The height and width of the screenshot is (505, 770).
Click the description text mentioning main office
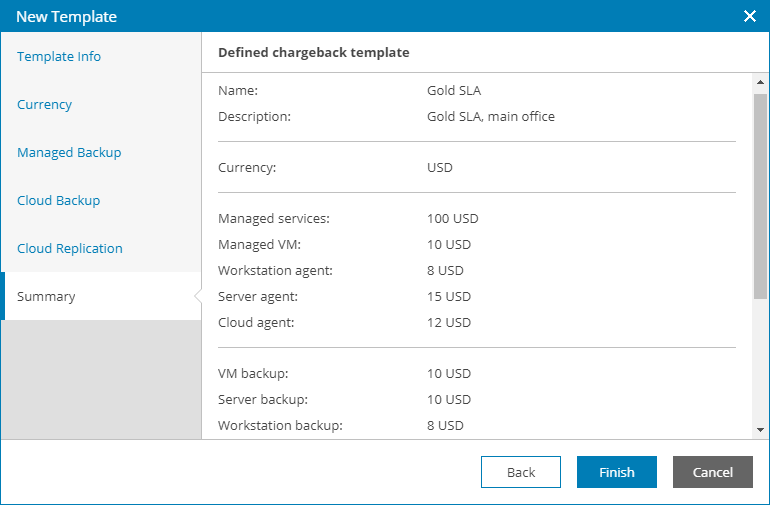coord(491,117)
